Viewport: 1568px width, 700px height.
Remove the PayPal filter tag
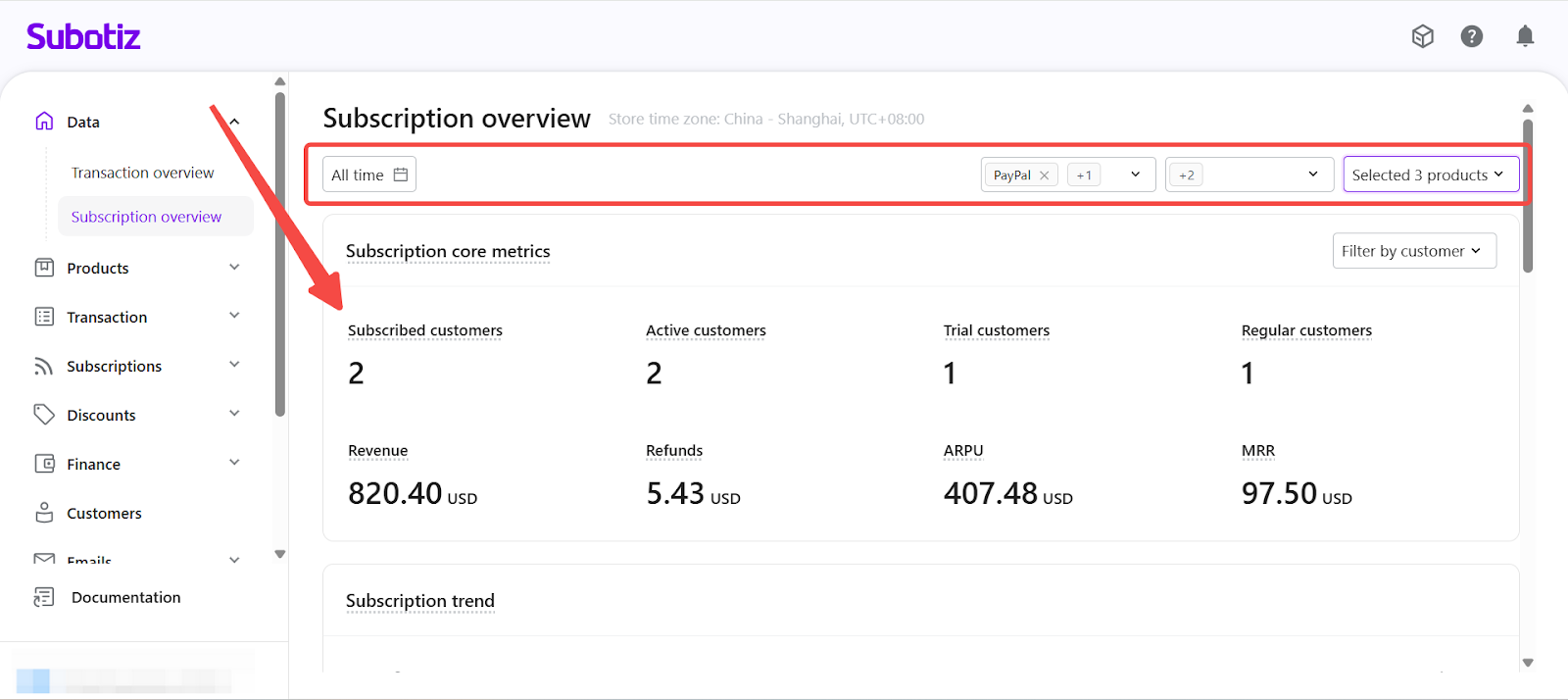pyautogui.click(x=1045, y=175)
